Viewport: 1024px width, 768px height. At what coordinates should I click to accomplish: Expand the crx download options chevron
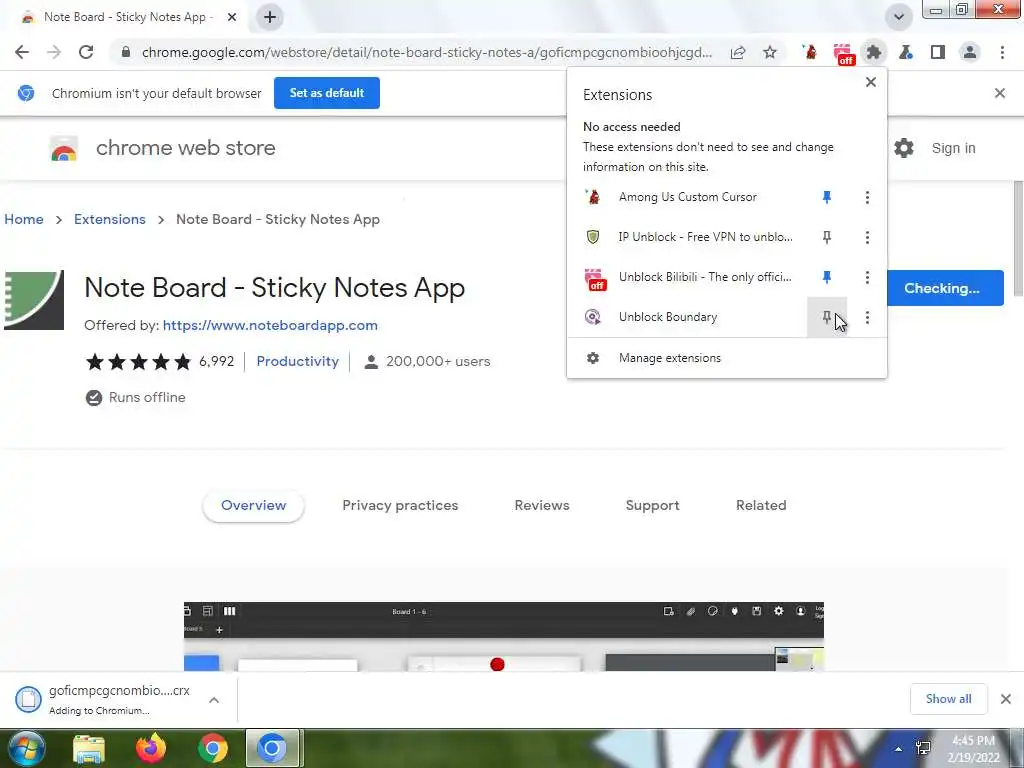[214, 700]
